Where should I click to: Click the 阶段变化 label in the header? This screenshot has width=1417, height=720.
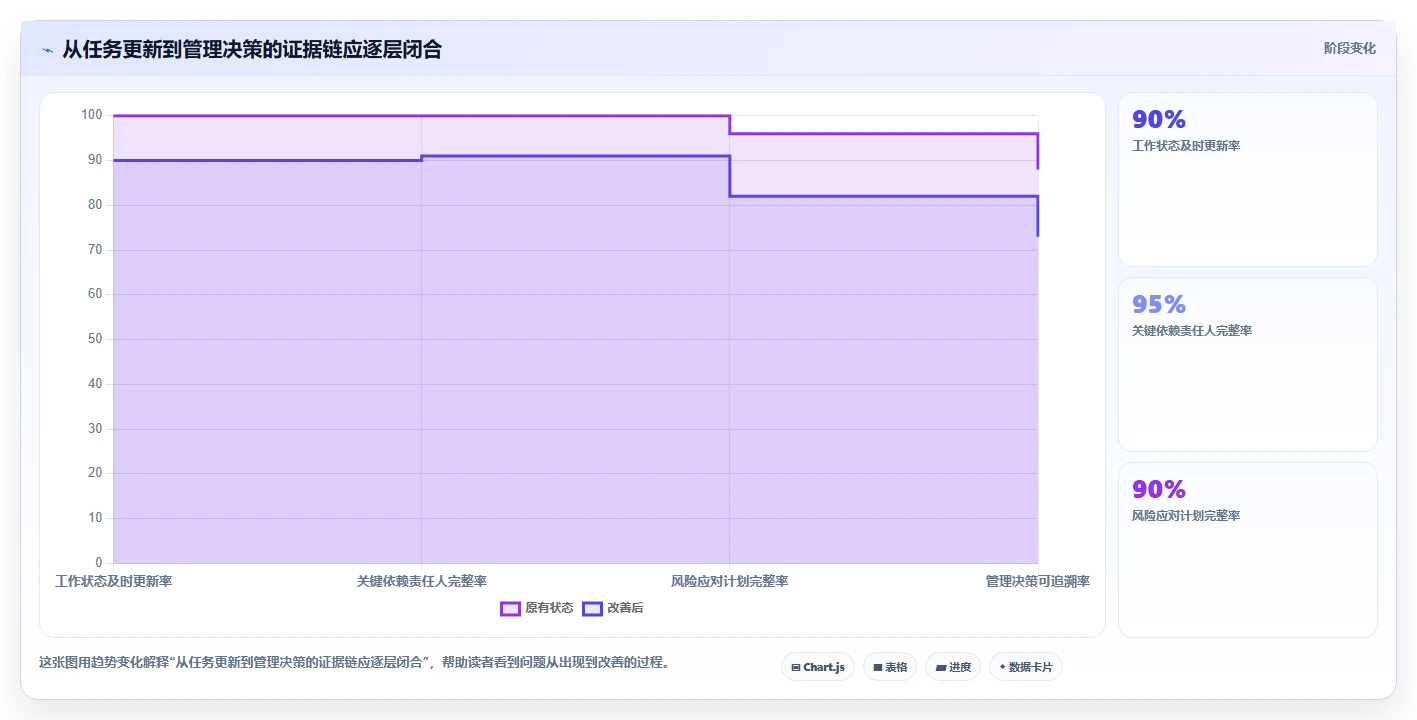click(1350, 48)
